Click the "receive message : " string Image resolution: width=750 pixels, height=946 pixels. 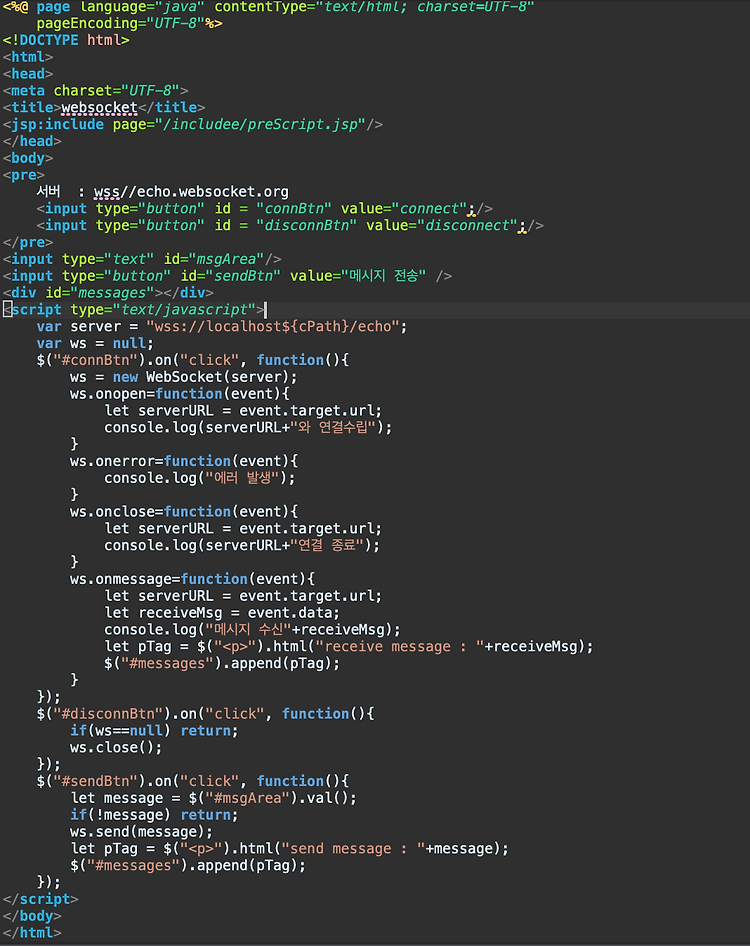(399, 647)
